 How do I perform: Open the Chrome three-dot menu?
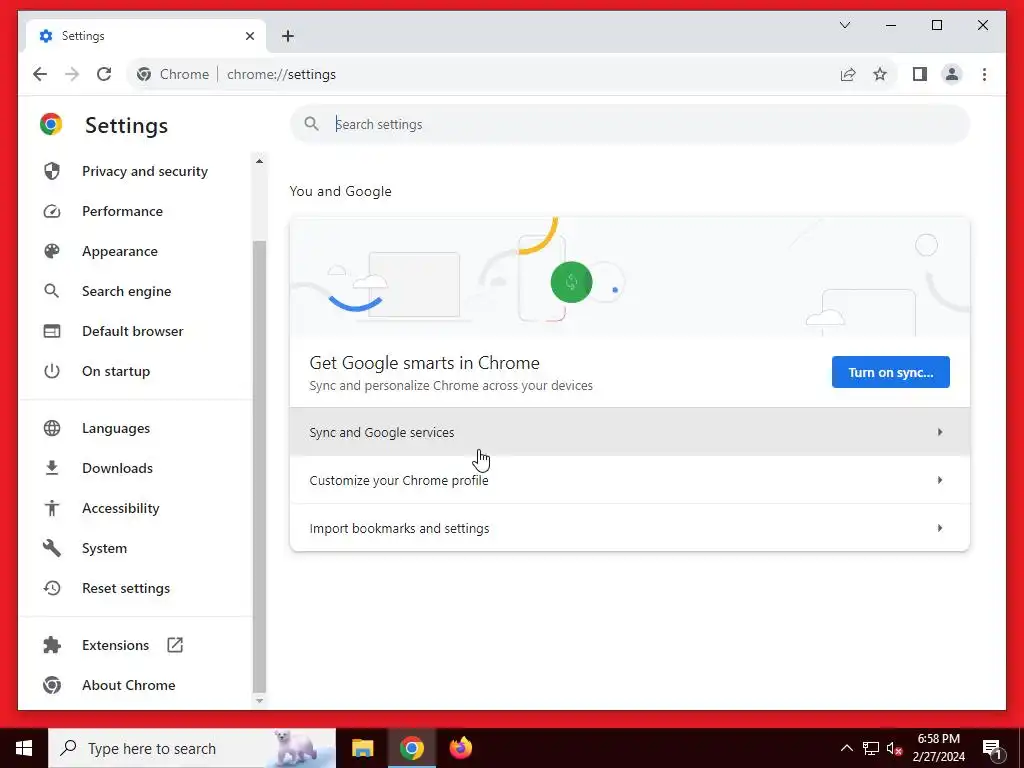coord(984,74)
